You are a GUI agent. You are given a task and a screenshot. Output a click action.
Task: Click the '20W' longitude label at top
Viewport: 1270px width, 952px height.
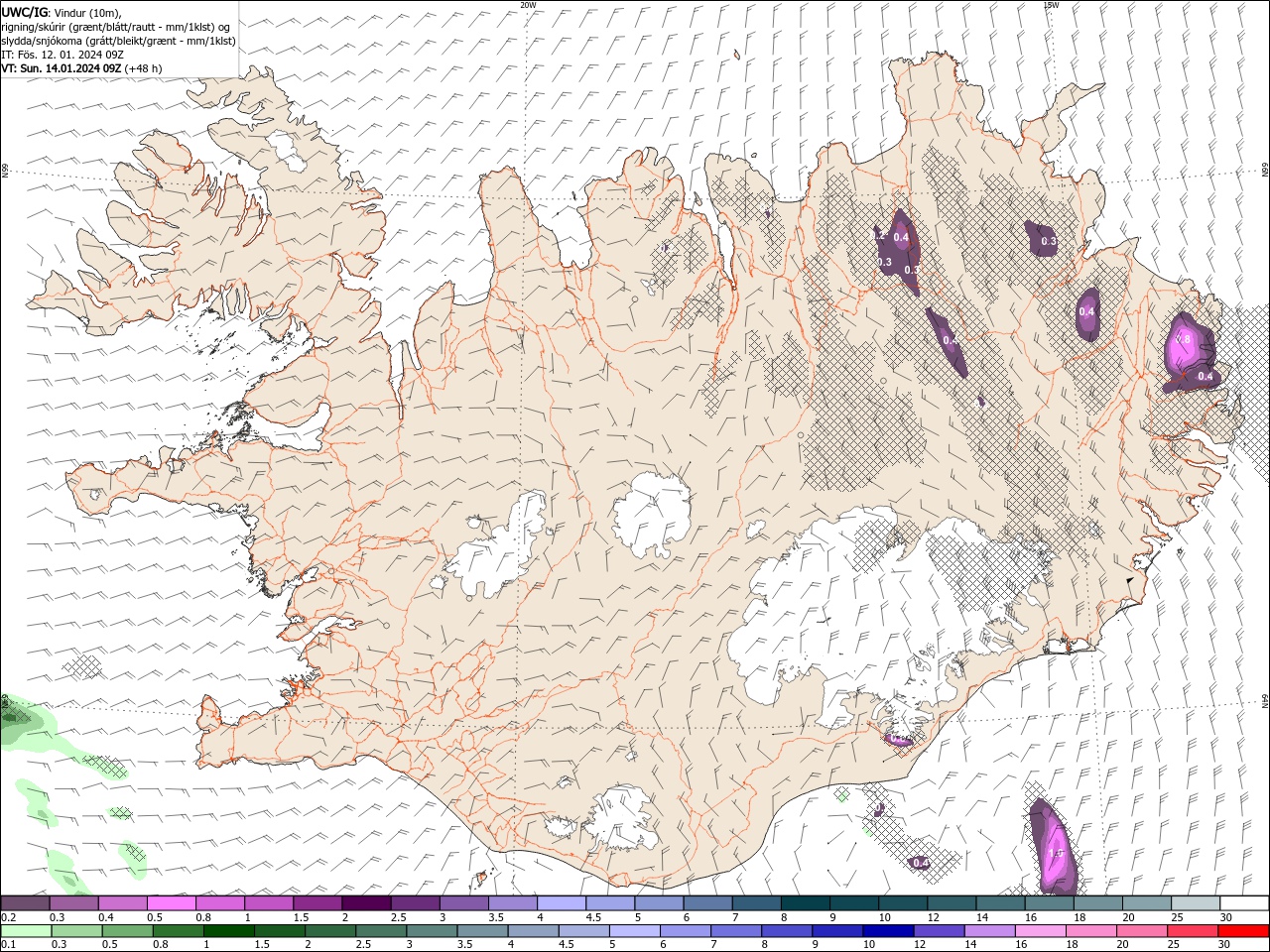click(528, 5)
